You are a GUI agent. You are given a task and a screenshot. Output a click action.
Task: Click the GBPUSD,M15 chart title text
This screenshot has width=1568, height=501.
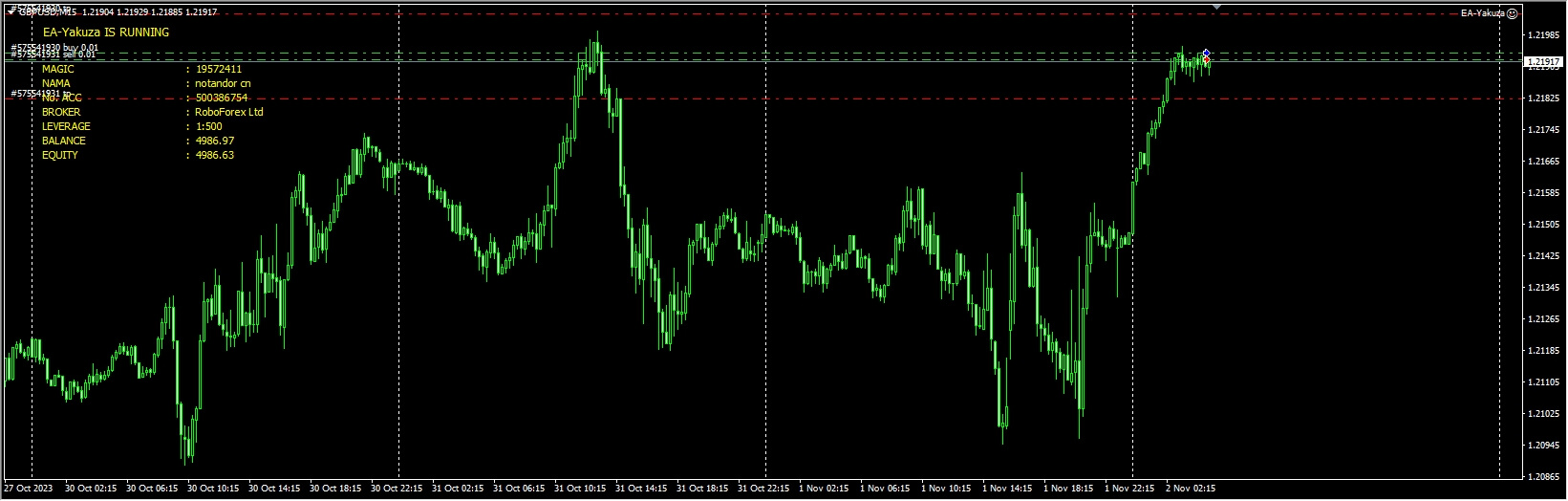tap(48, 12)
